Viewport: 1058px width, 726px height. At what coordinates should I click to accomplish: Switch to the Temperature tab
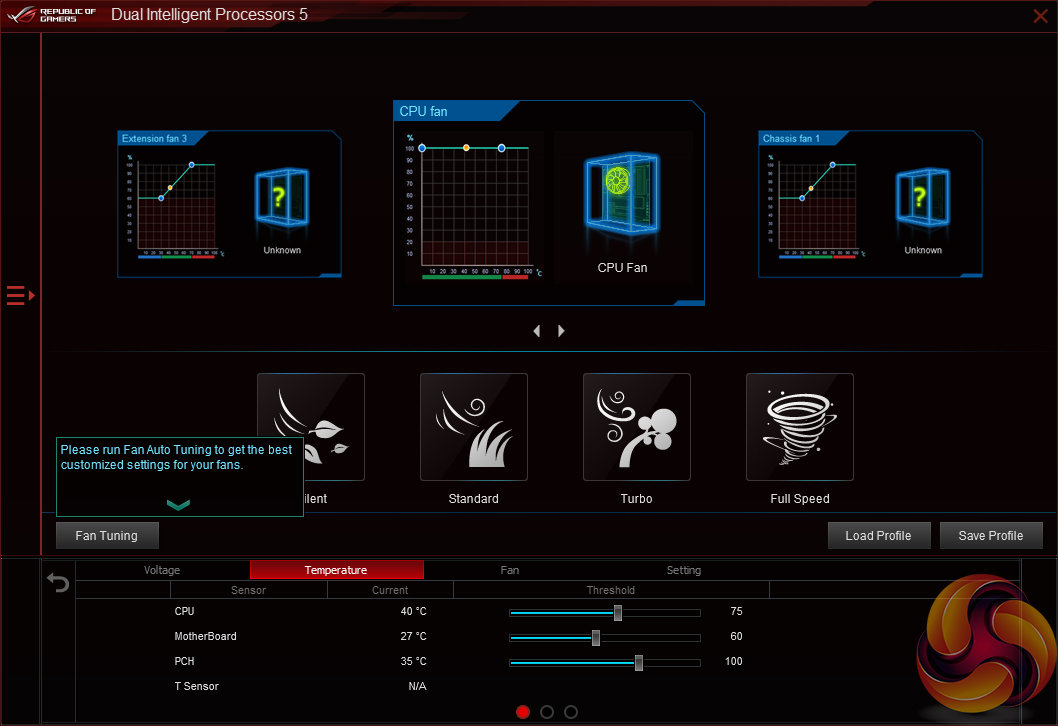(x=336, y=570)
